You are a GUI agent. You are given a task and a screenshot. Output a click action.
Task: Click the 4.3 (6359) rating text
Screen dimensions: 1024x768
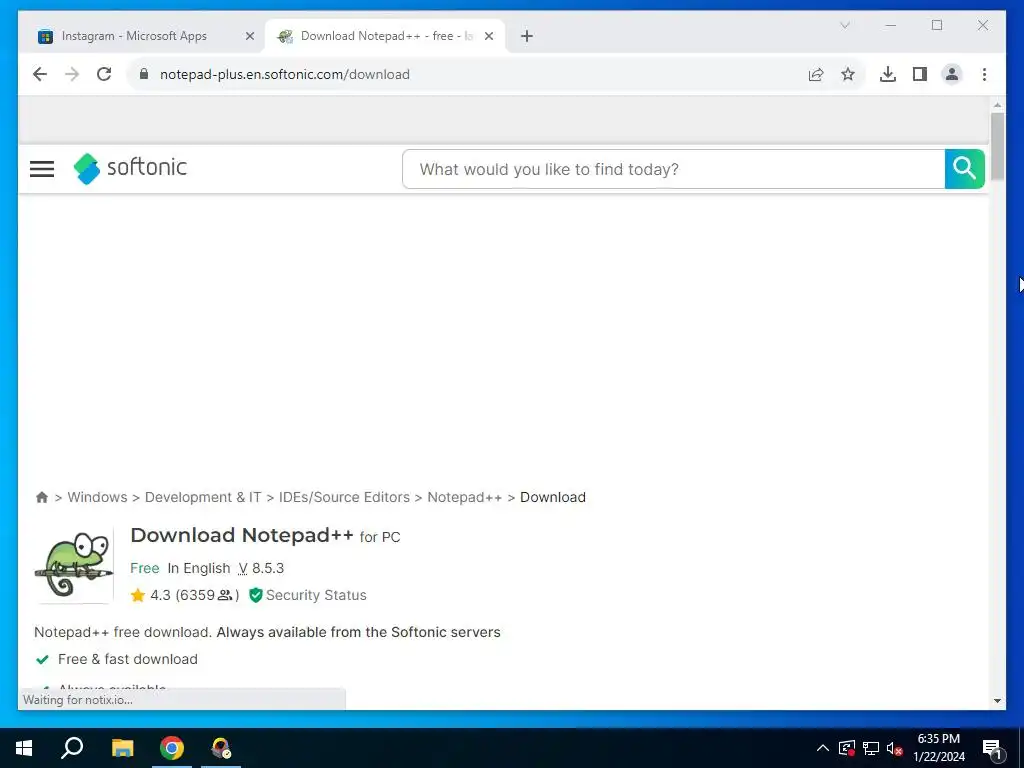pos(195,595)
